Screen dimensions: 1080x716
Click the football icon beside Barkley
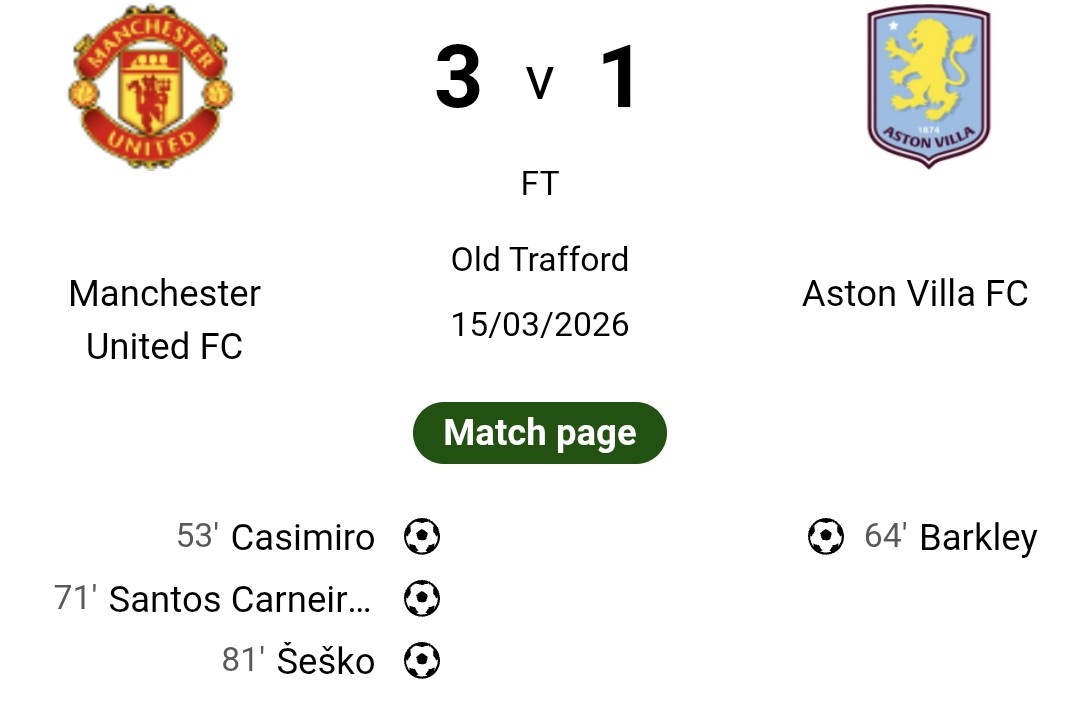(825, 537)
